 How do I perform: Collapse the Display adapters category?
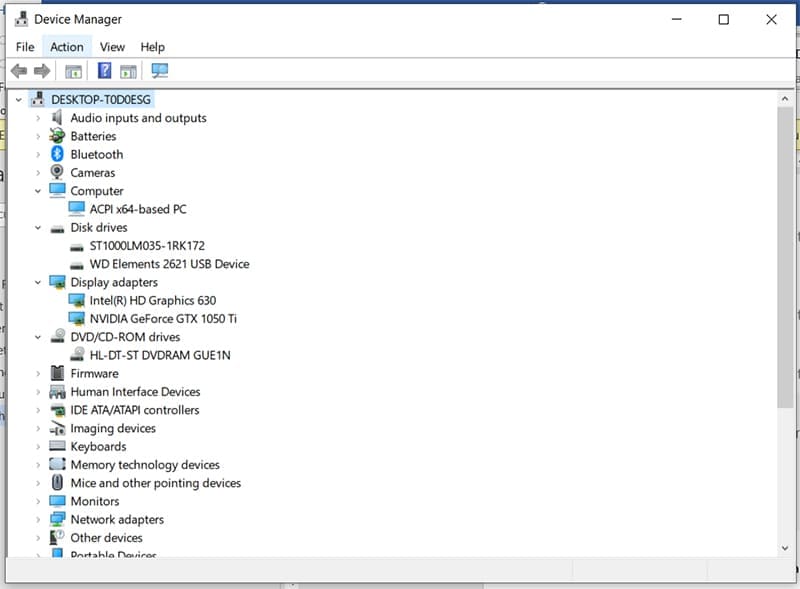[x=37, y=282]
